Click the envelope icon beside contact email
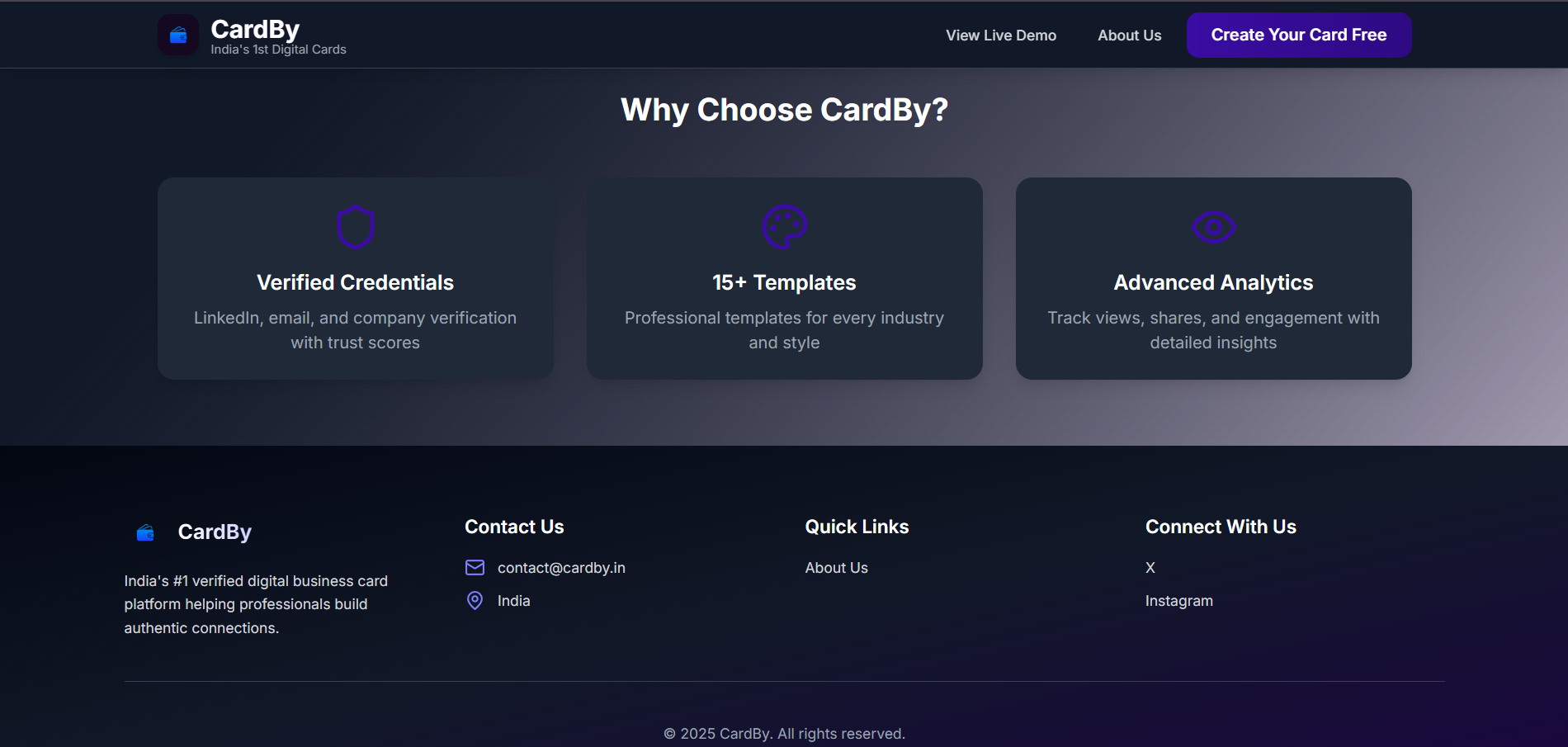The width and height of the screenshot is (1568, 747). [x=475, y=568]
